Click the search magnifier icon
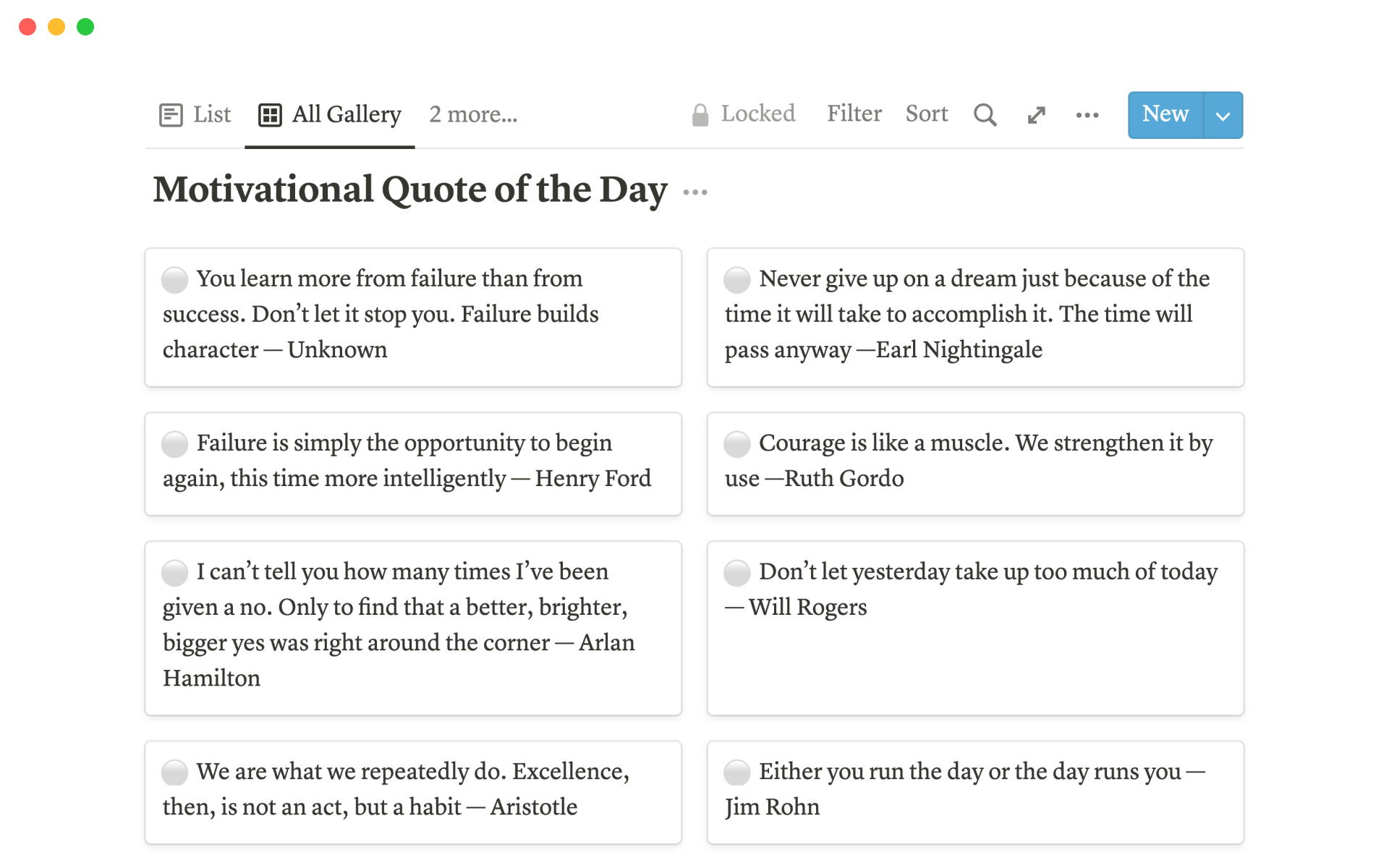Image resolution: width=1389 pixels, height=868 pixels. [985, 115]
